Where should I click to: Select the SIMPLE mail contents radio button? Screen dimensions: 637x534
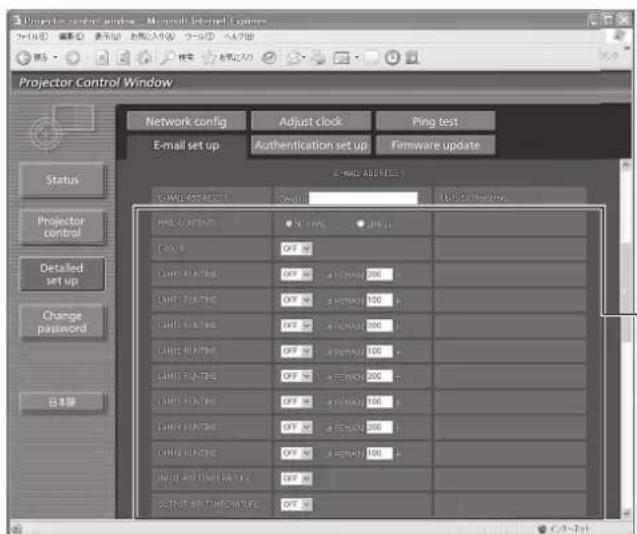pos(360,224)
